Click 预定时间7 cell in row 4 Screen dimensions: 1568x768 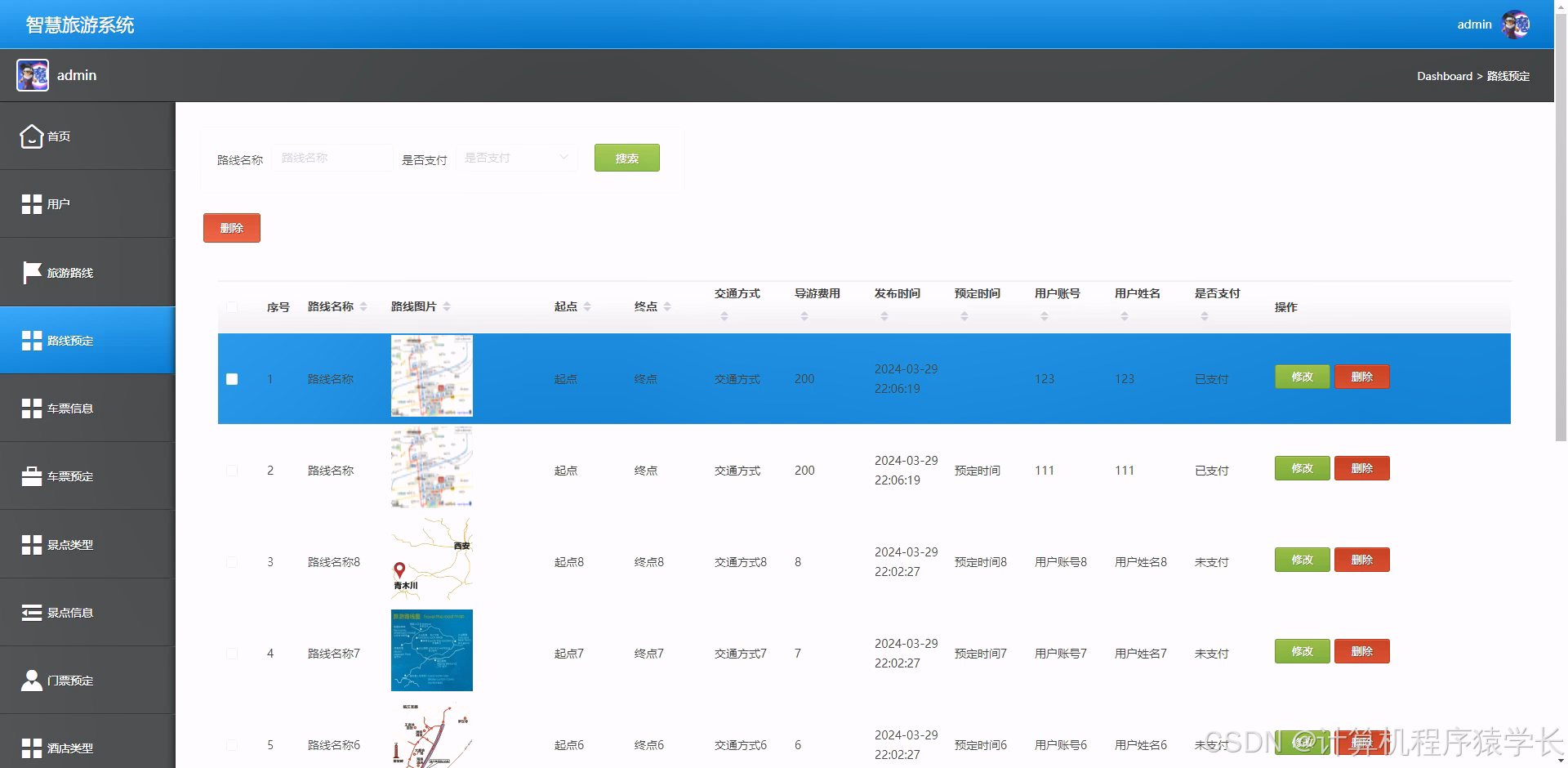pos(981,654)
